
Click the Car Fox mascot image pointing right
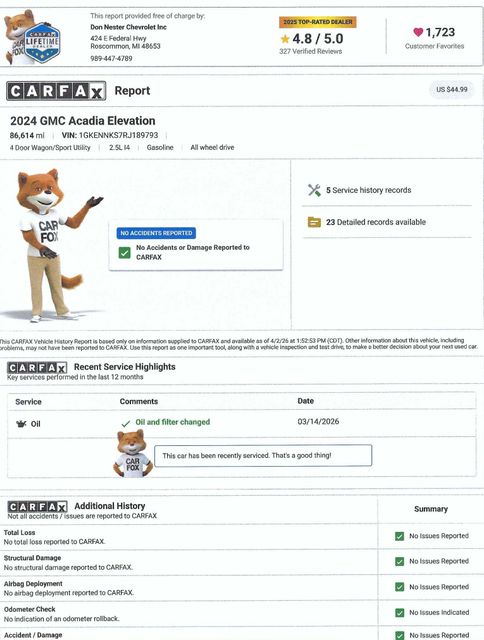coord(51,245)
